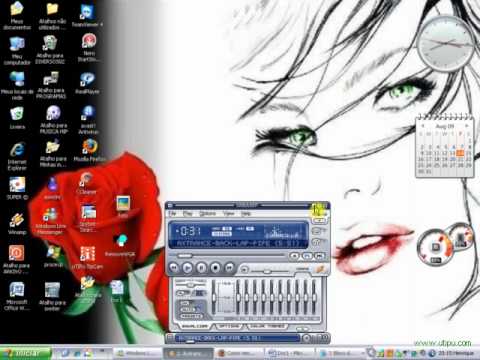This screenshot has height=360, width=480.
Task: Open Atalho para PROGRAMAS shortcut
Action: [x=51, y=85]
